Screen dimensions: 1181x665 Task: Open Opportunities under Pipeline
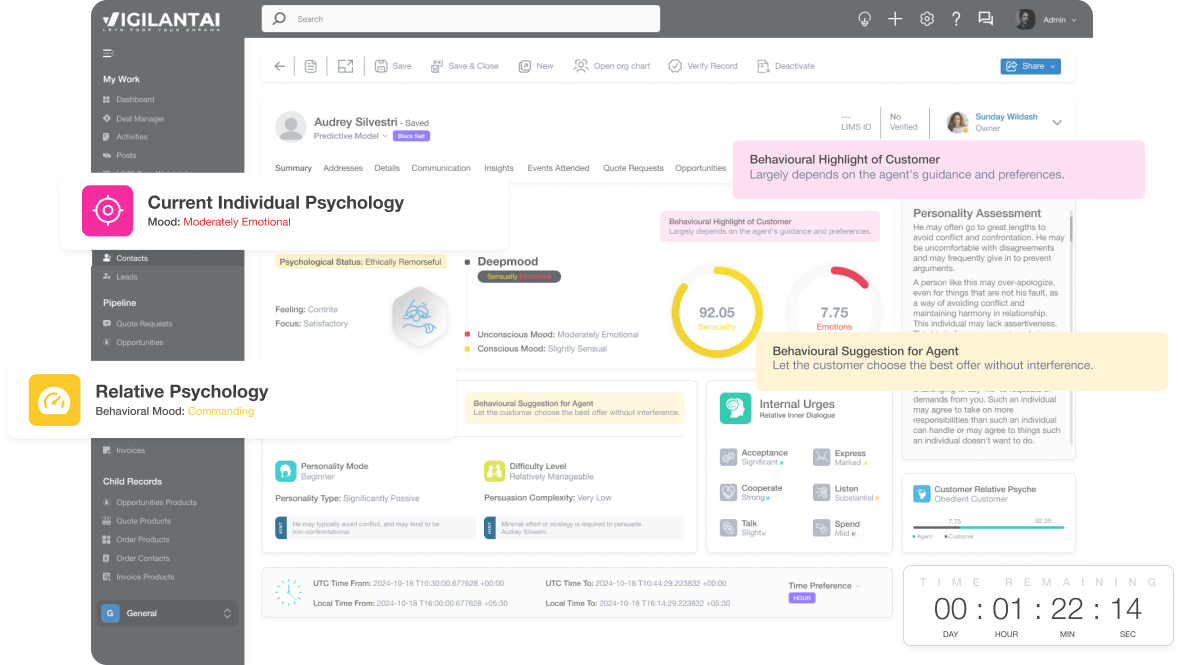pyautogui.click(x=133, y=343)
